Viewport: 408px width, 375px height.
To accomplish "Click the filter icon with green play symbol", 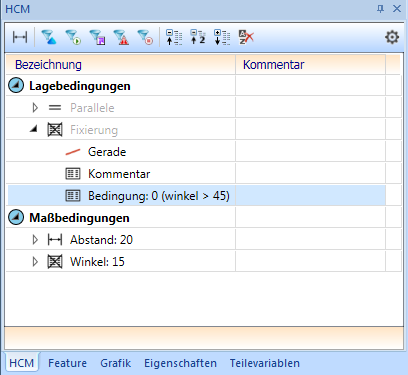I will click(x=73, y=37).
